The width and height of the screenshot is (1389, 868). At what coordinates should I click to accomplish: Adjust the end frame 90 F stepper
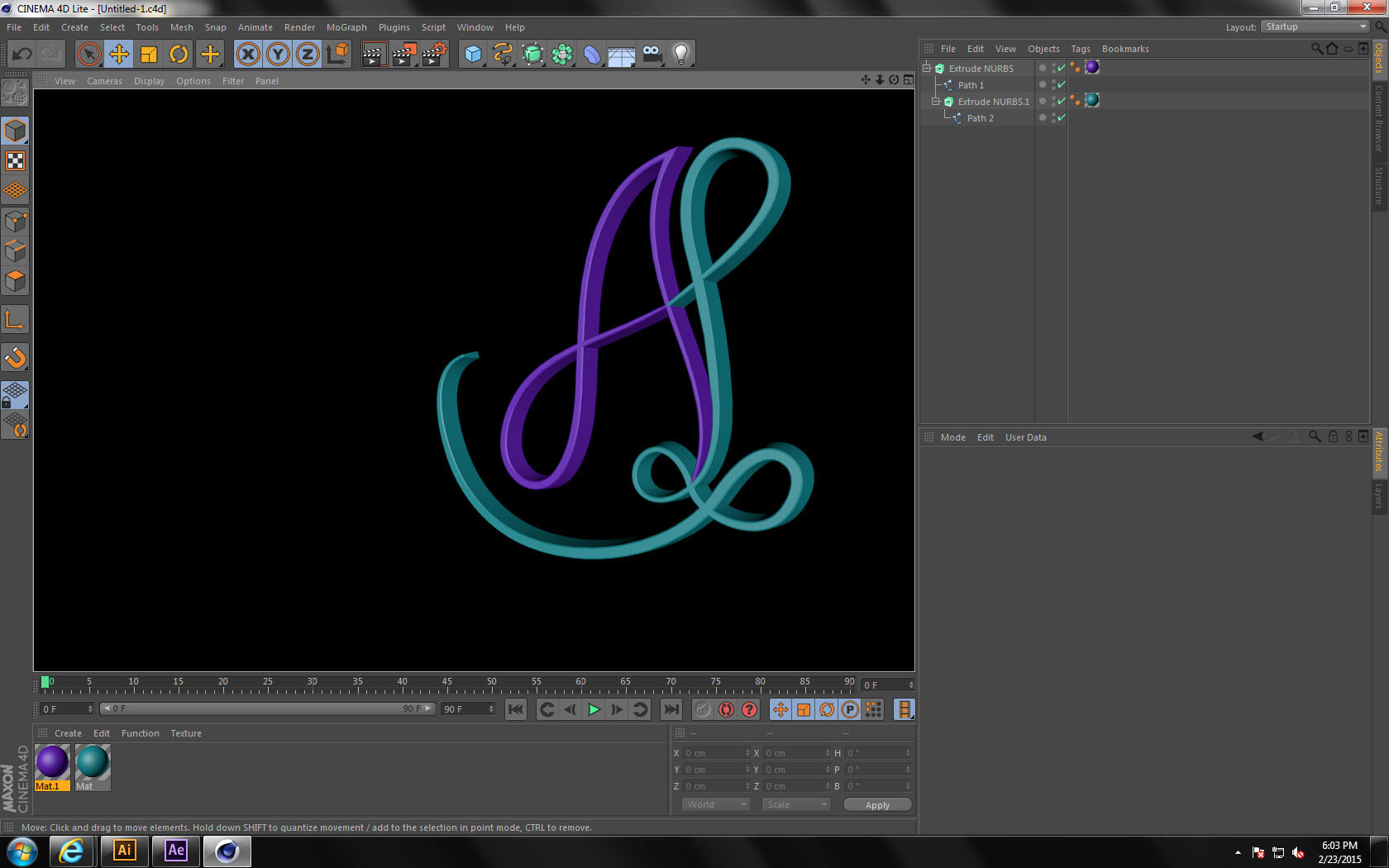pyautogui.click(x=492, y=709)
